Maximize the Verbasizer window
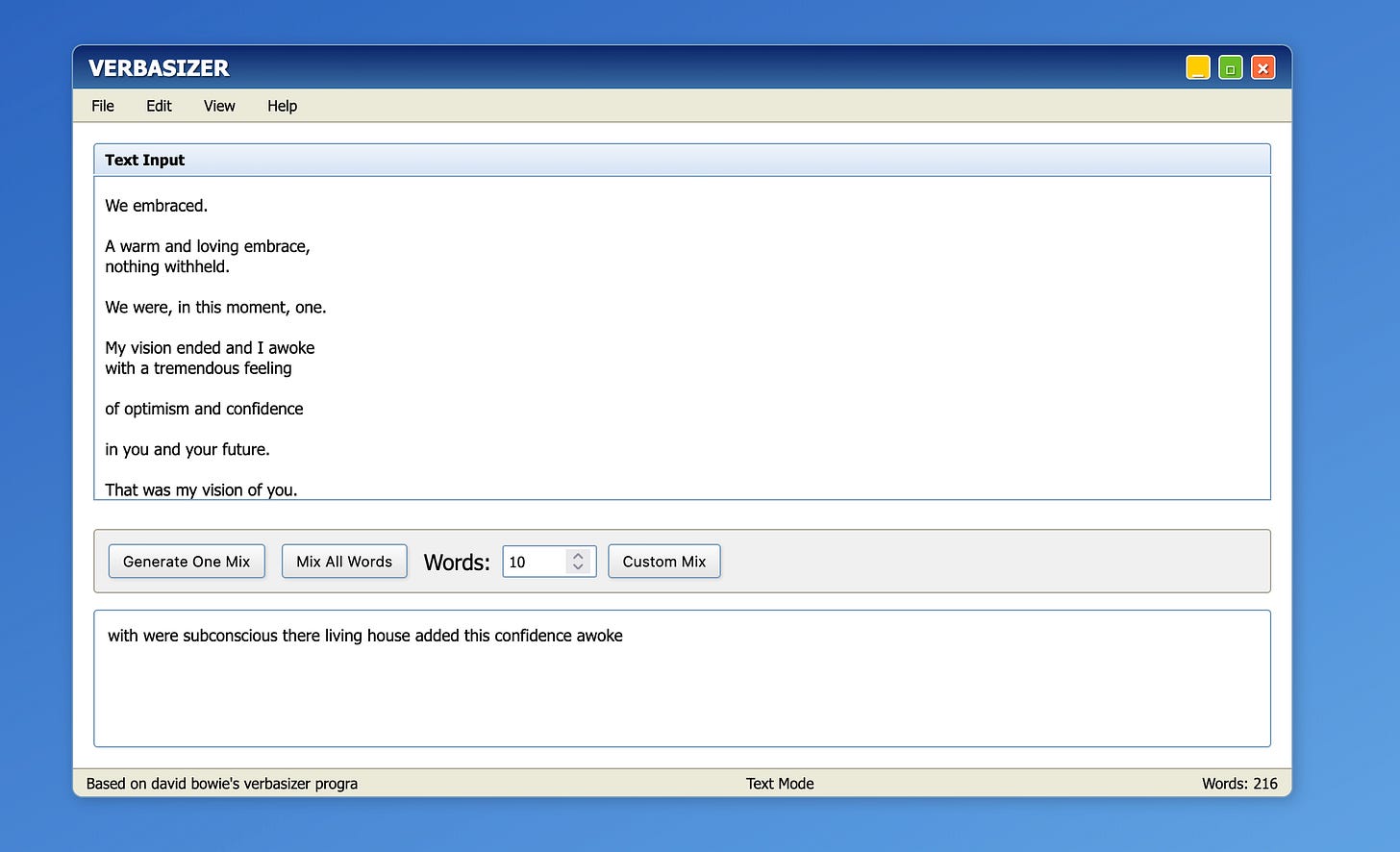1400x852 pixels. (x=1230, y=67)
